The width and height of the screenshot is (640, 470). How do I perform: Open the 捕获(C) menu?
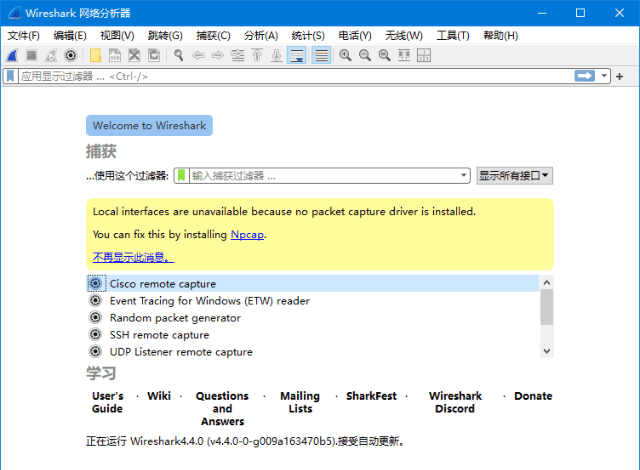pyautogui.click(x=213, y=35)
